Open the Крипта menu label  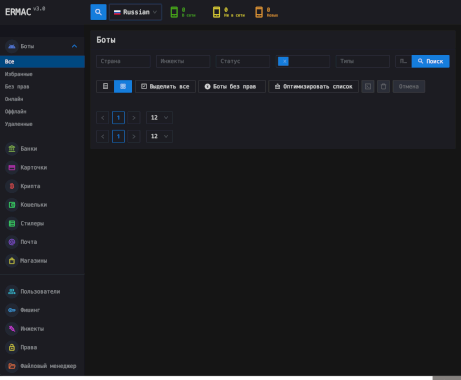pos(30,186)
